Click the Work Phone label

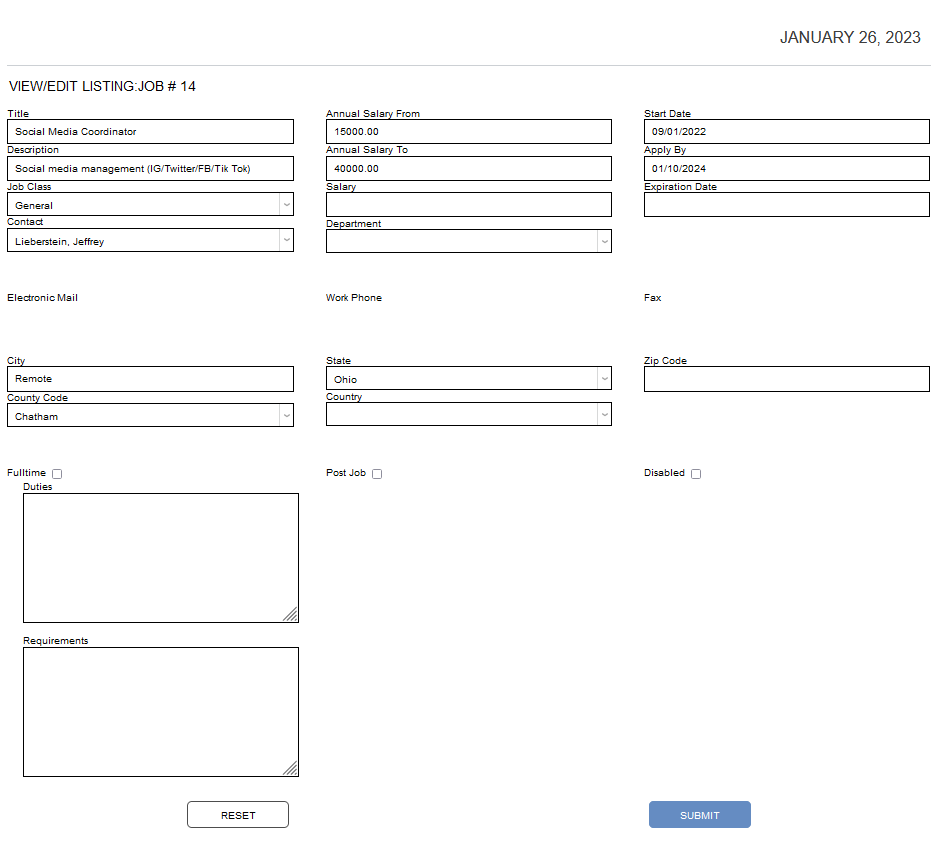coord(353,298)
